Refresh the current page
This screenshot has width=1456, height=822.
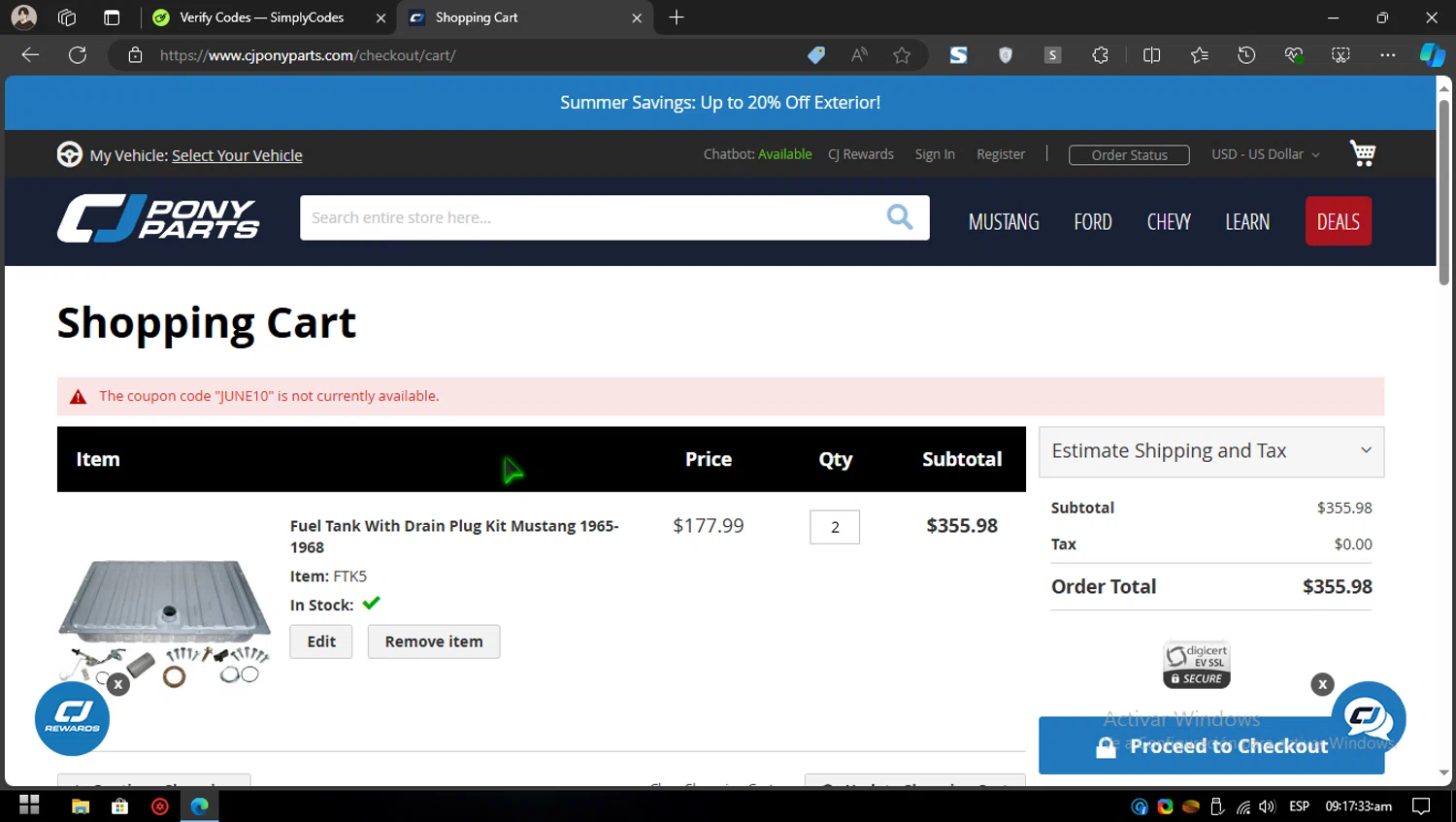pos(78,55)
